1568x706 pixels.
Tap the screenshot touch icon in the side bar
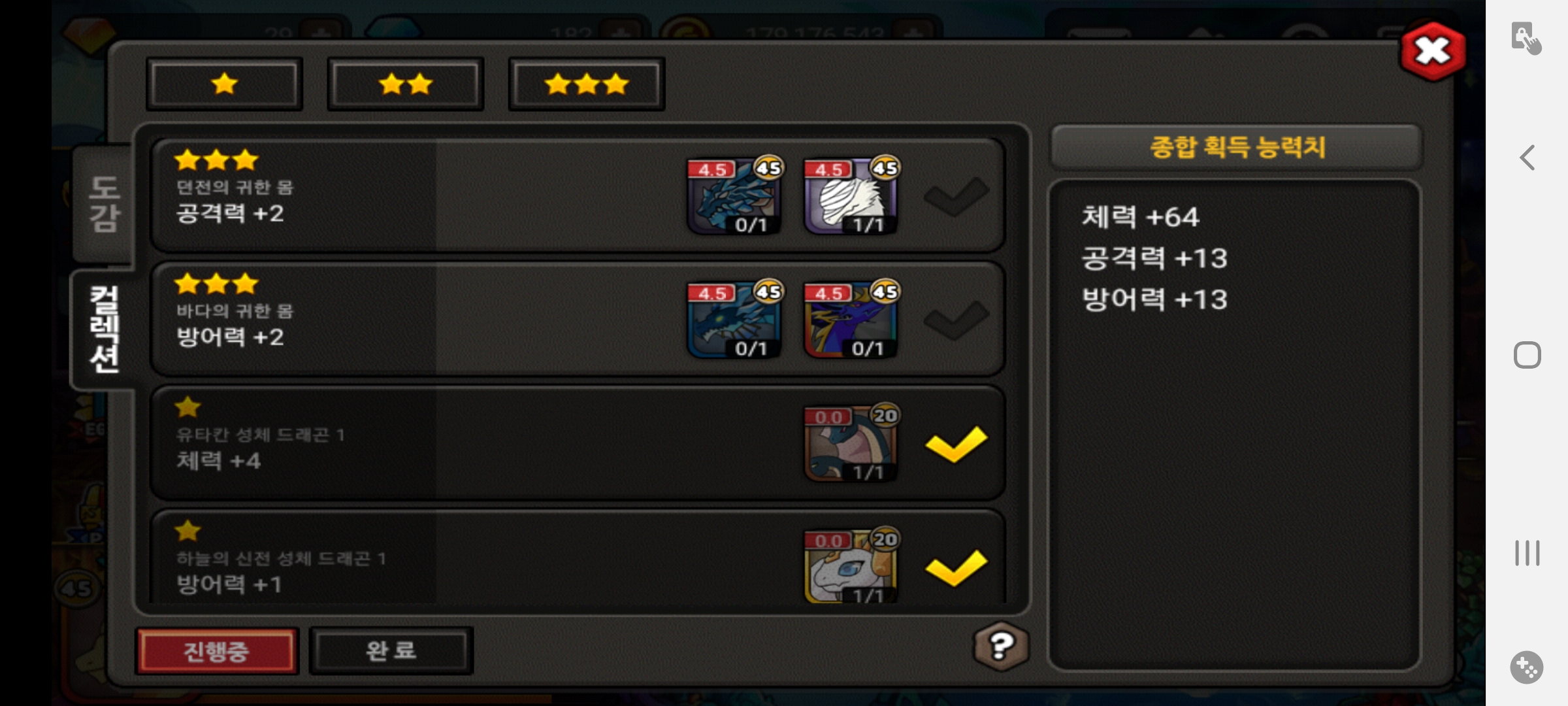[1526, 38]
